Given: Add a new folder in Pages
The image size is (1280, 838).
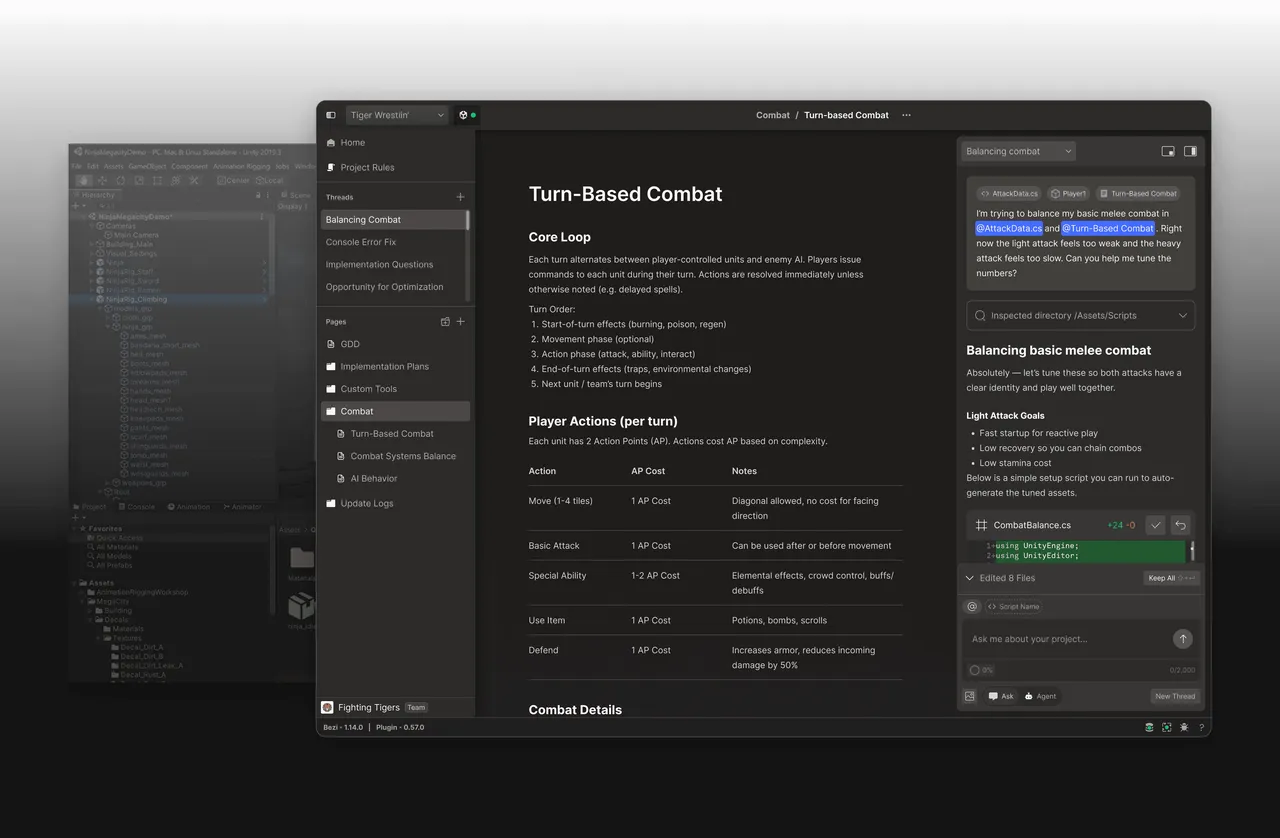Looking at the screenshot, I should tap(445, 322).
